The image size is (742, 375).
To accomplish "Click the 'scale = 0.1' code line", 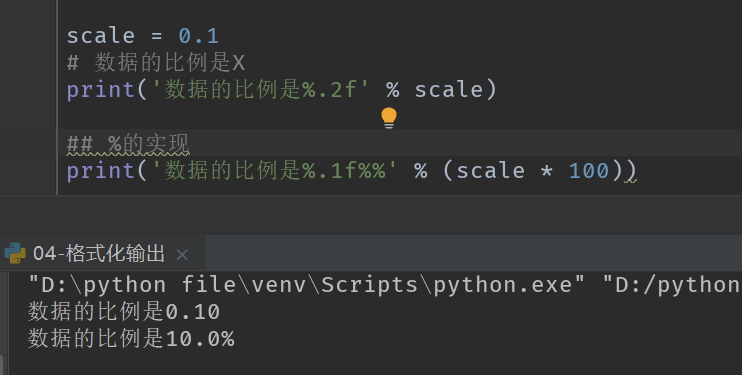I will click(142, 36).
